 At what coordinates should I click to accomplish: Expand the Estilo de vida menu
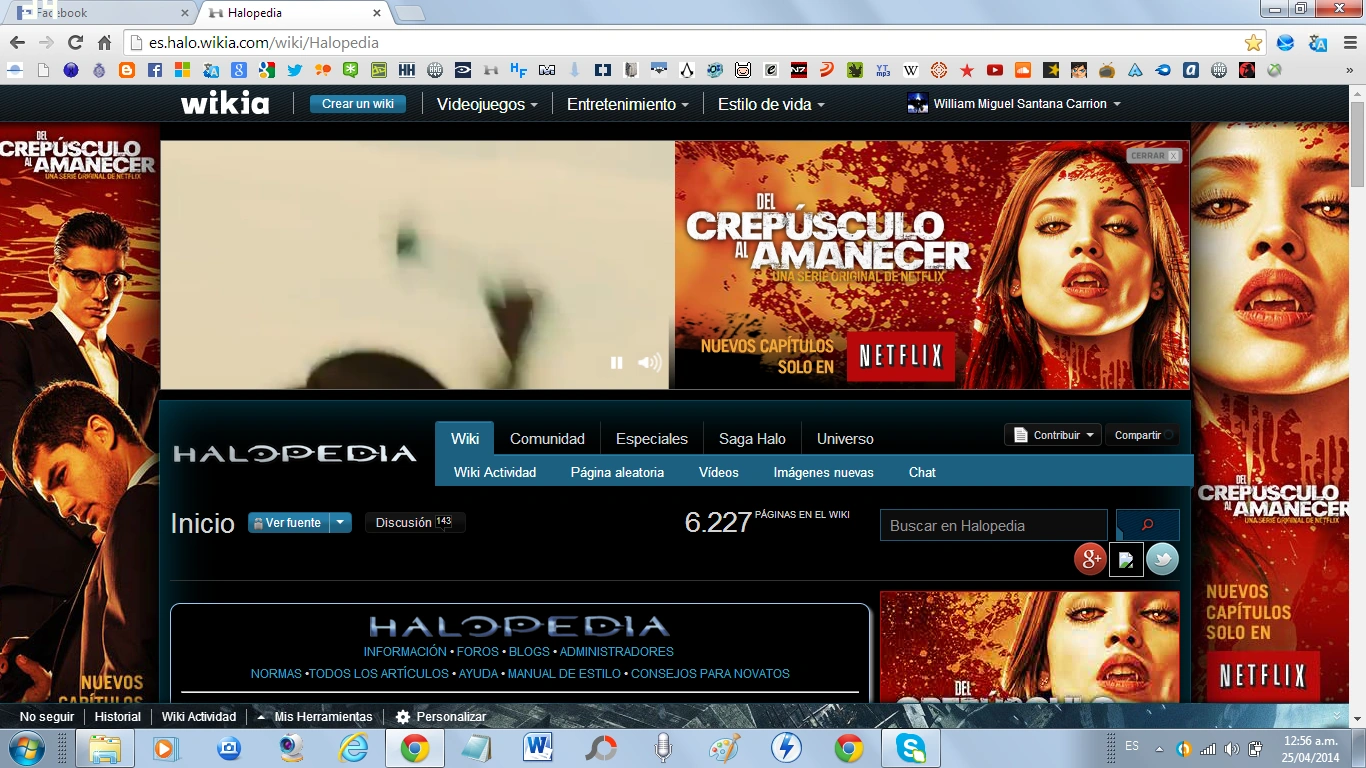pos(771,104)
